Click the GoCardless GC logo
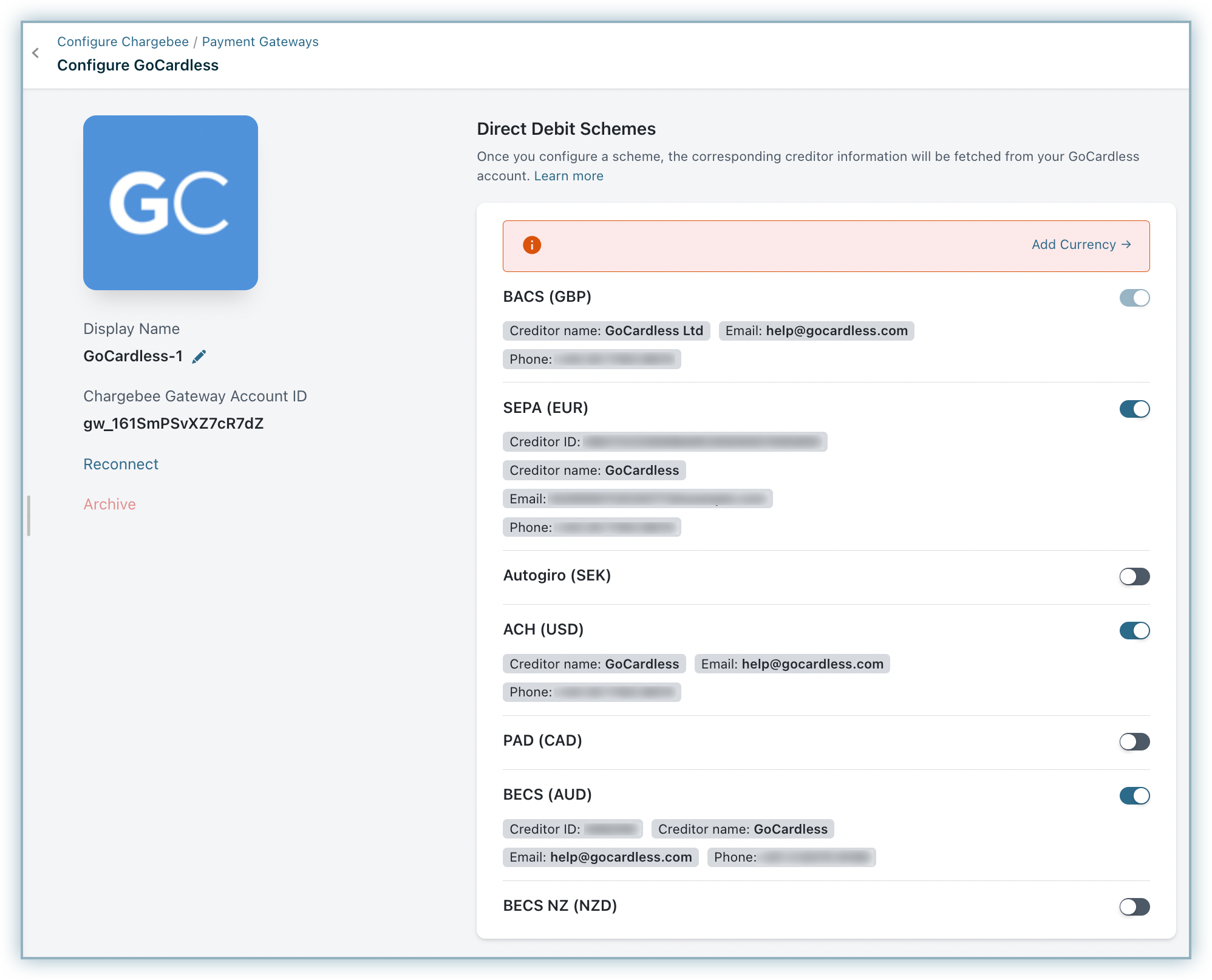The image size is (1212, 980). pos(171,203)
